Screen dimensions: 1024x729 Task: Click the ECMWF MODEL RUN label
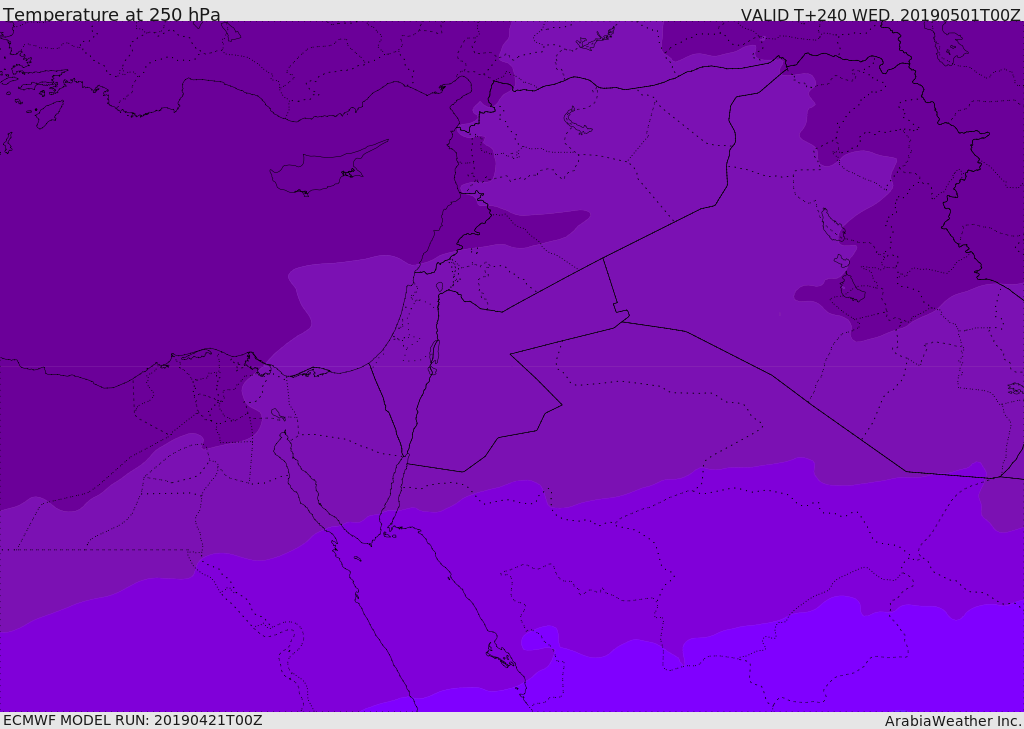click(132, 720)
